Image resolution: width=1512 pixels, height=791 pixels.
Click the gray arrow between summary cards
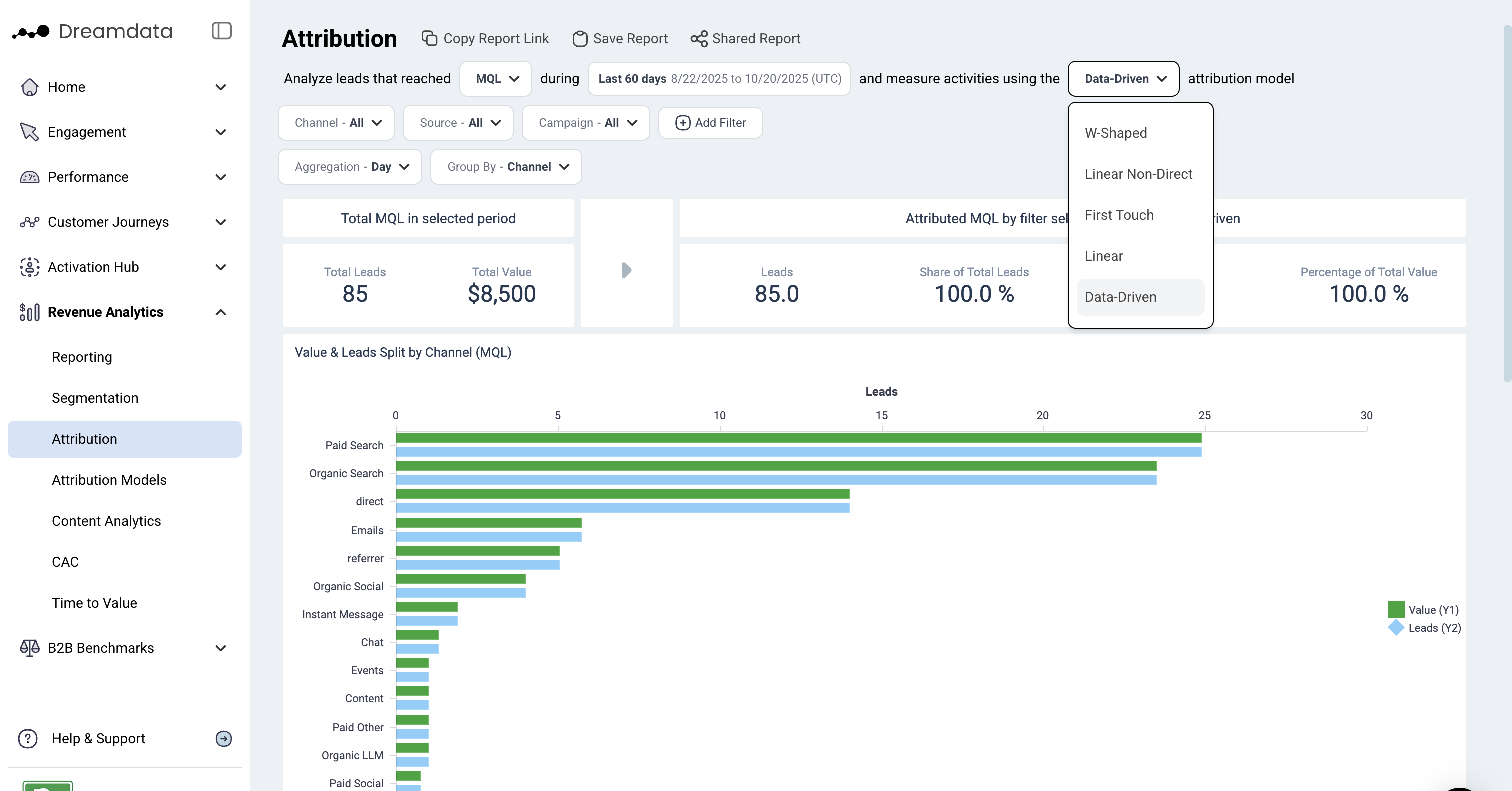click(x=626, y=270)
